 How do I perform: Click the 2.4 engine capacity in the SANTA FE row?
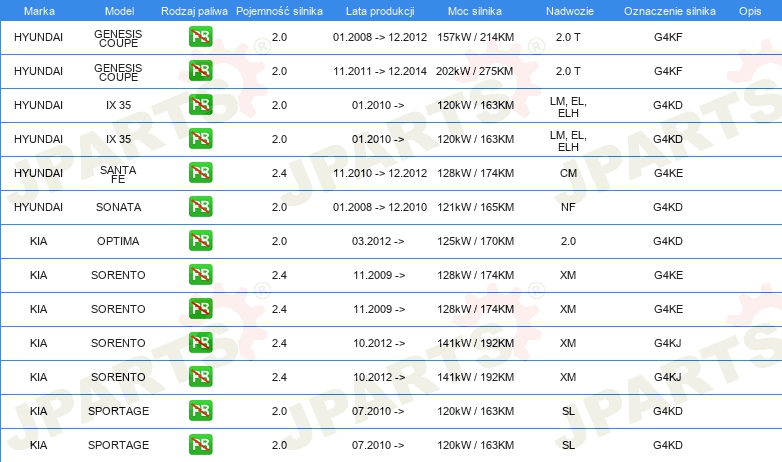(279, 173)
